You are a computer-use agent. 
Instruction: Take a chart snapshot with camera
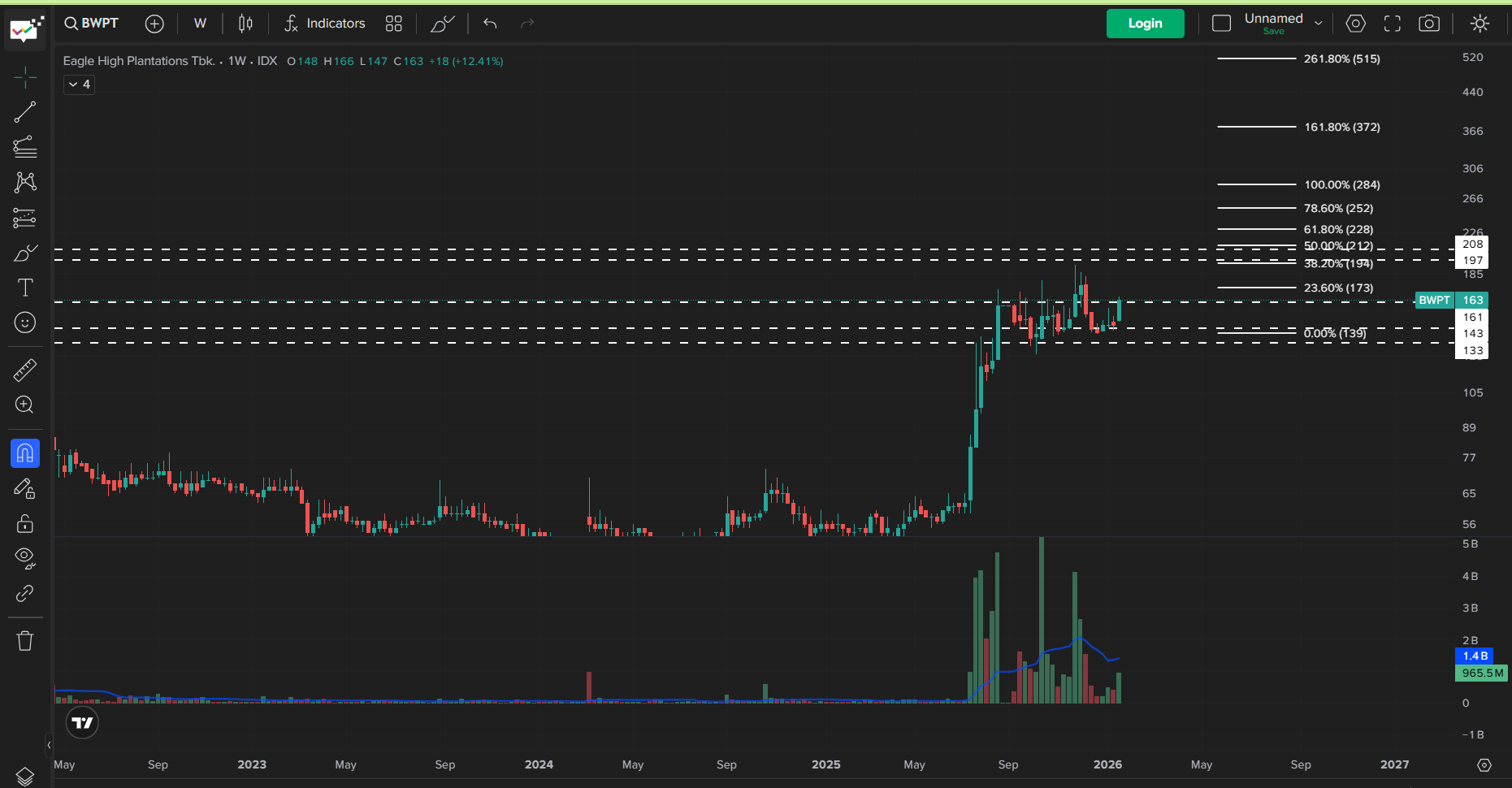coord(1429,24)
